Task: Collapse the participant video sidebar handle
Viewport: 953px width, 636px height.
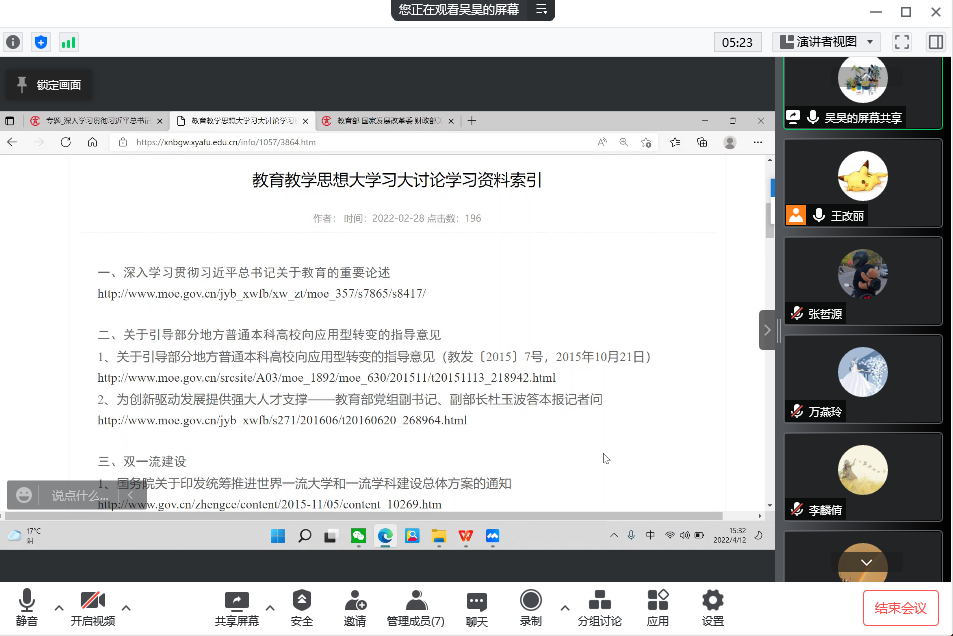Action: 767,330
